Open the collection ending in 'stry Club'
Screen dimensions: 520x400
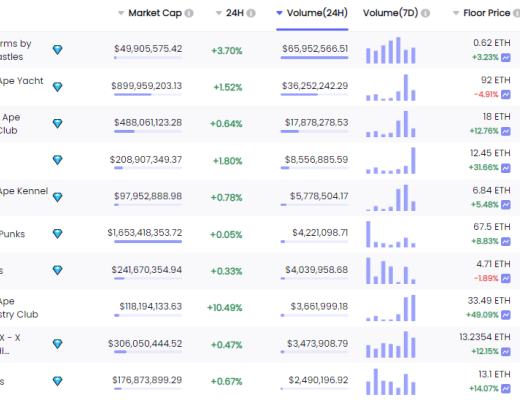(x=19, y=308)
